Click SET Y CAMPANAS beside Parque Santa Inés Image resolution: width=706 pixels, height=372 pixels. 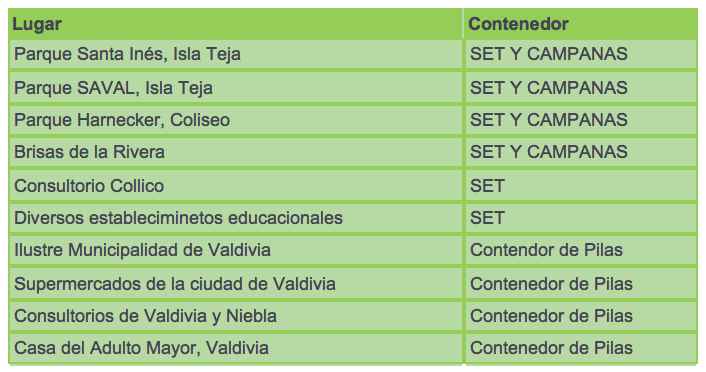(x=580, y=54)
